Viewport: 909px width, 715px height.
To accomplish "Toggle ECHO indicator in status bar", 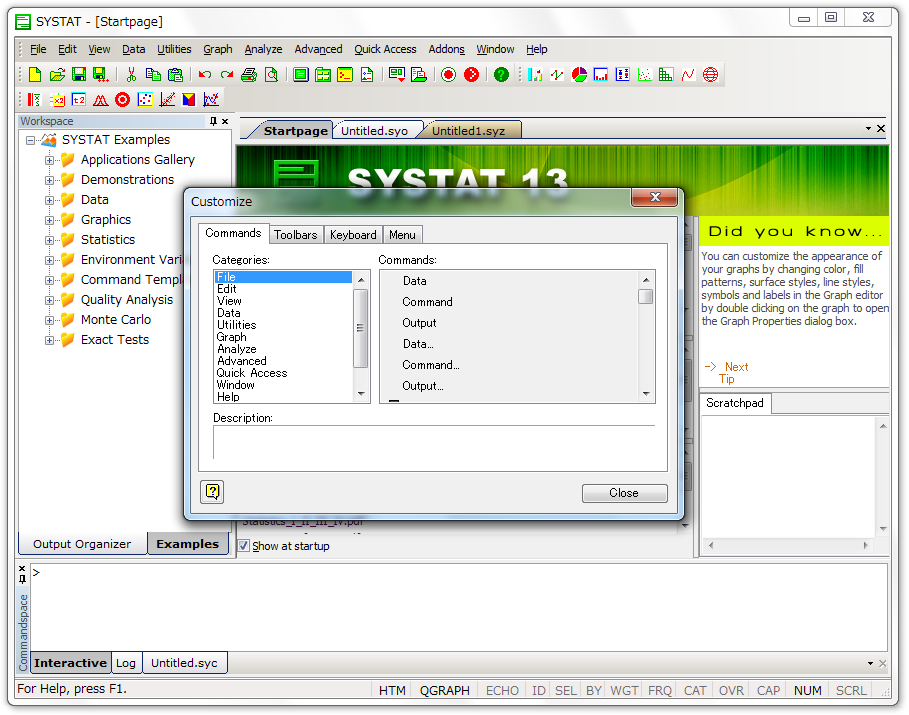I will (502, 690).
